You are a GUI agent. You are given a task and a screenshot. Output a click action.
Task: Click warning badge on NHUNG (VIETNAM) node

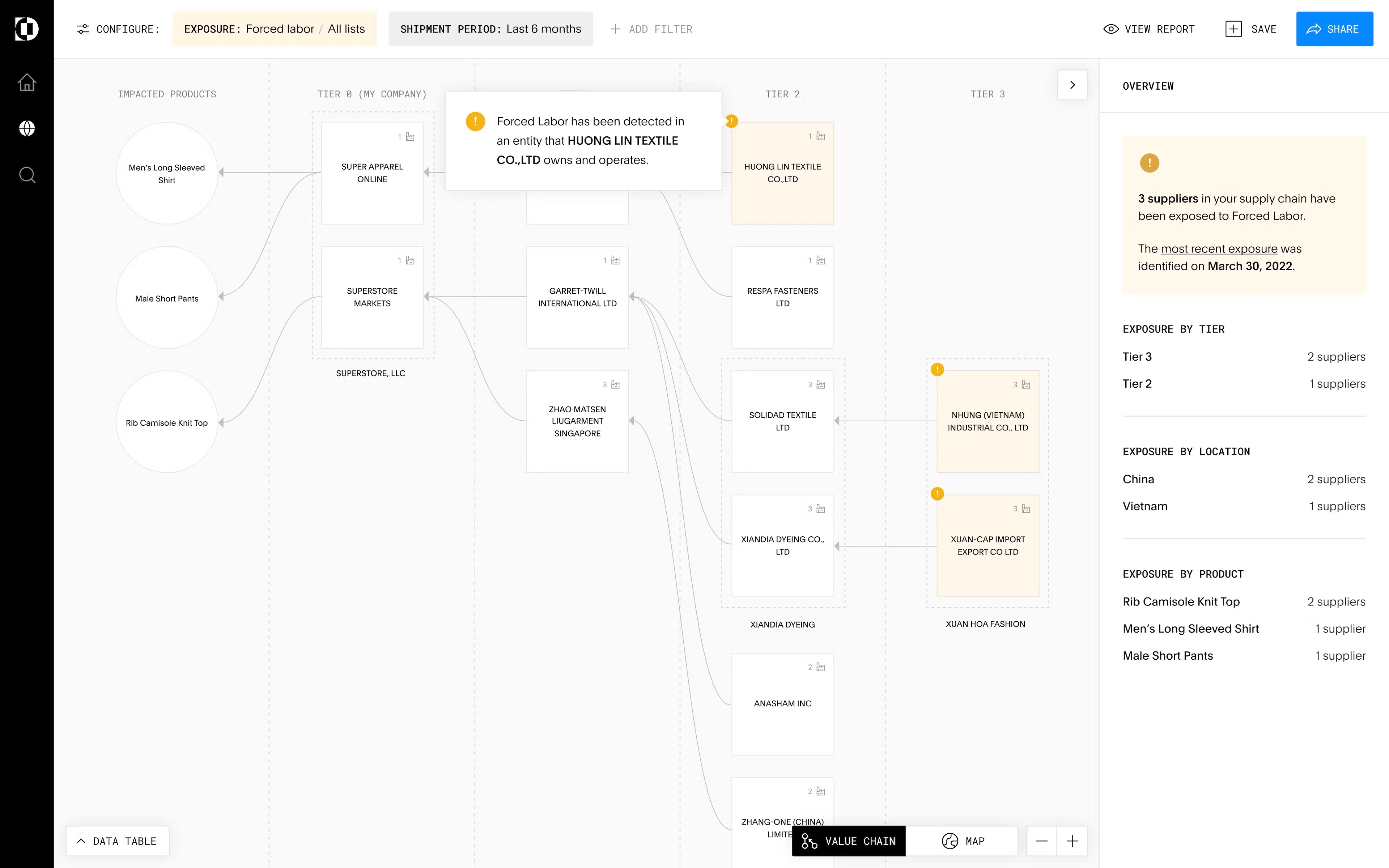pyautogui.click(x=937, y=370)
